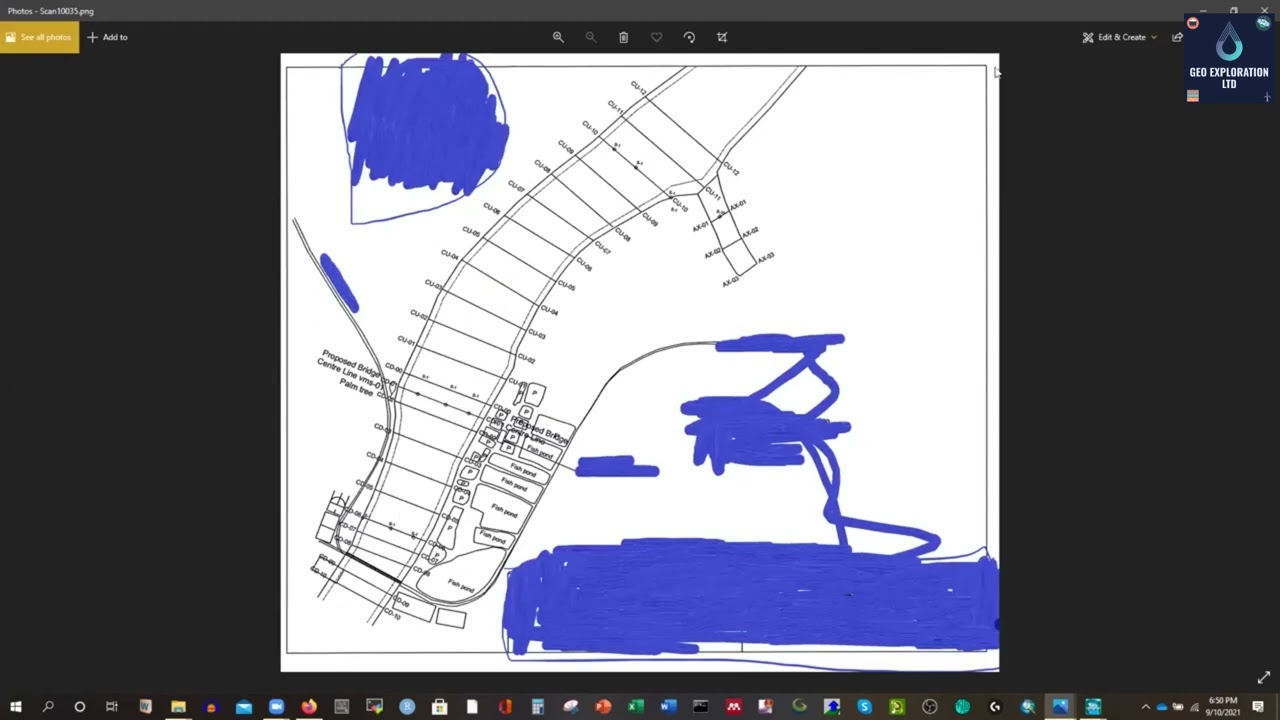Open the crop tool

click(722, 37)
